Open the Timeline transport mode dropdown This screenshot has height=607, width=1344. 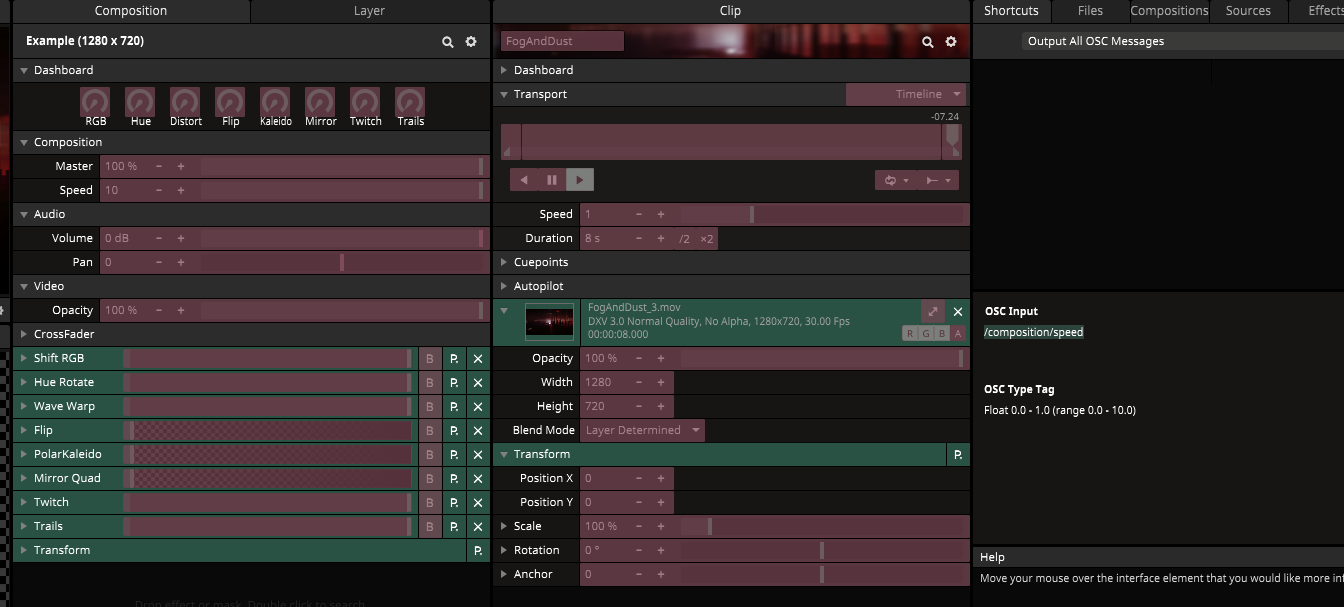tap(906, 94)
